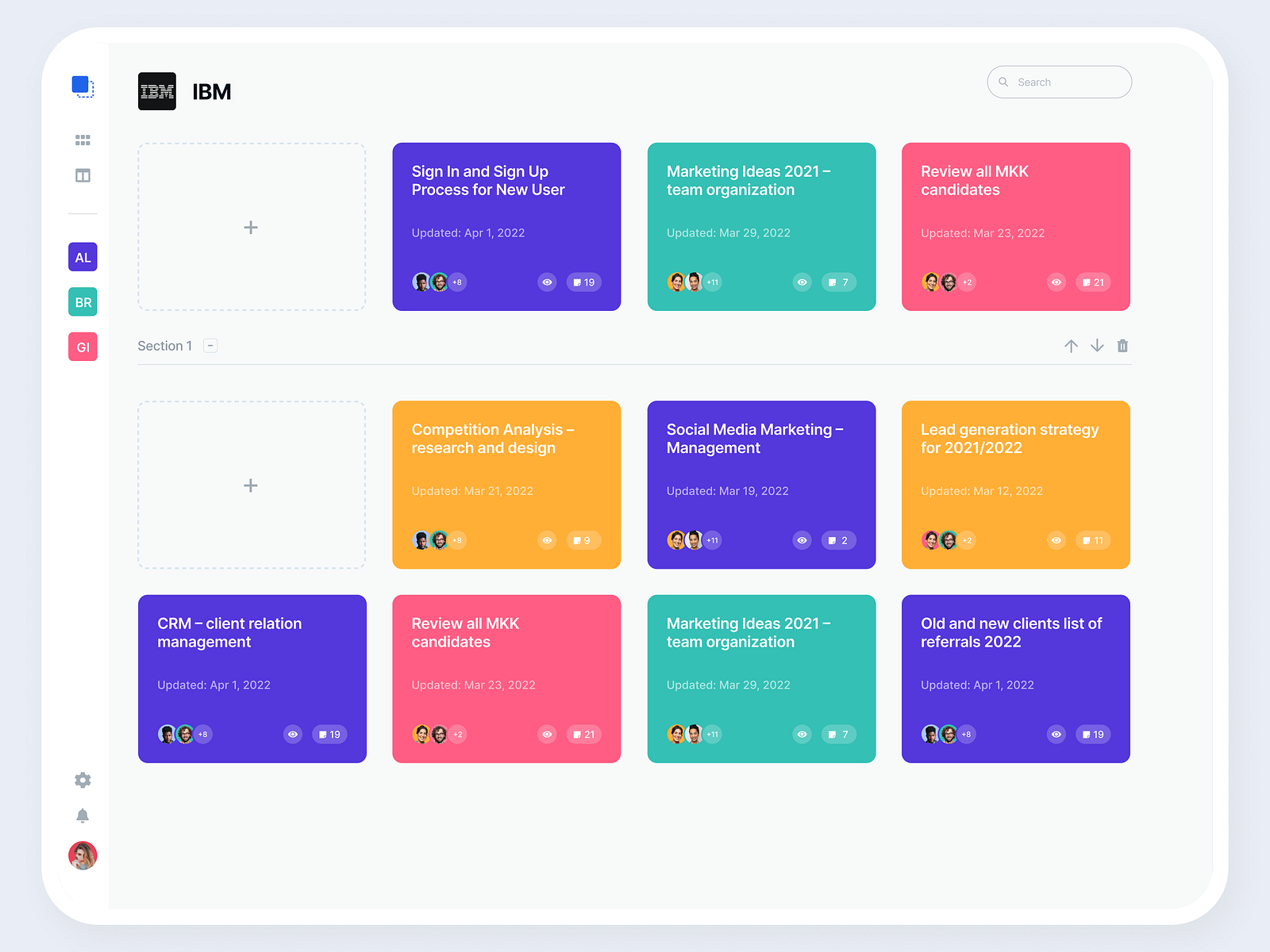Image resolution: width=1270 pixels, height=952 pixels.
Task: Open the Sign In and Sign Up Process board
Action: [506, 226]
